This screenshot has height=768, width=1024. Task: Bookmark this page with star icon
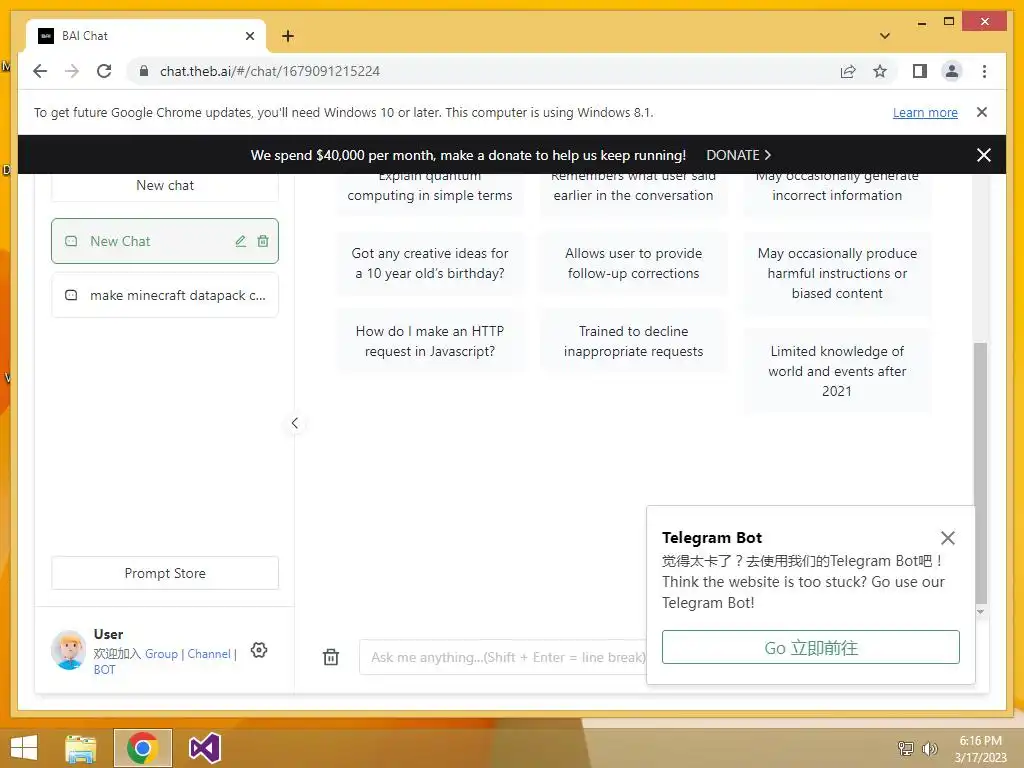point(880,71)
